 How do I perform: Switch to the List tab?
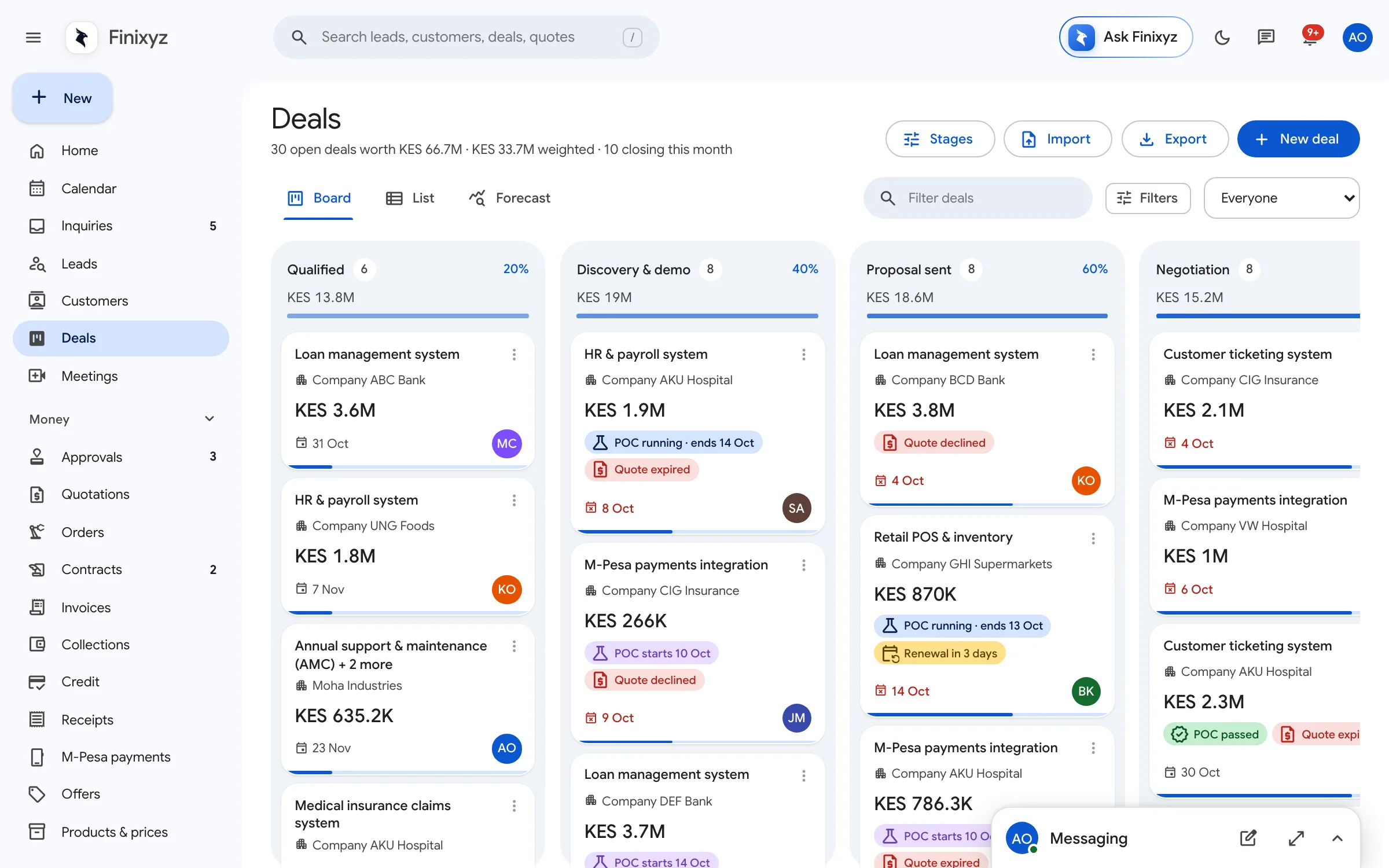tap(410, 198)
